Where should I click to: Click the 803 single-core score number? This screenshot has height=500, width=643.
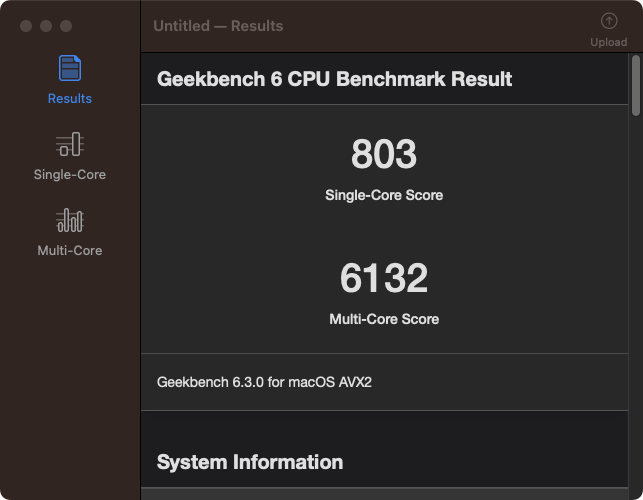[x=384, y=154]
